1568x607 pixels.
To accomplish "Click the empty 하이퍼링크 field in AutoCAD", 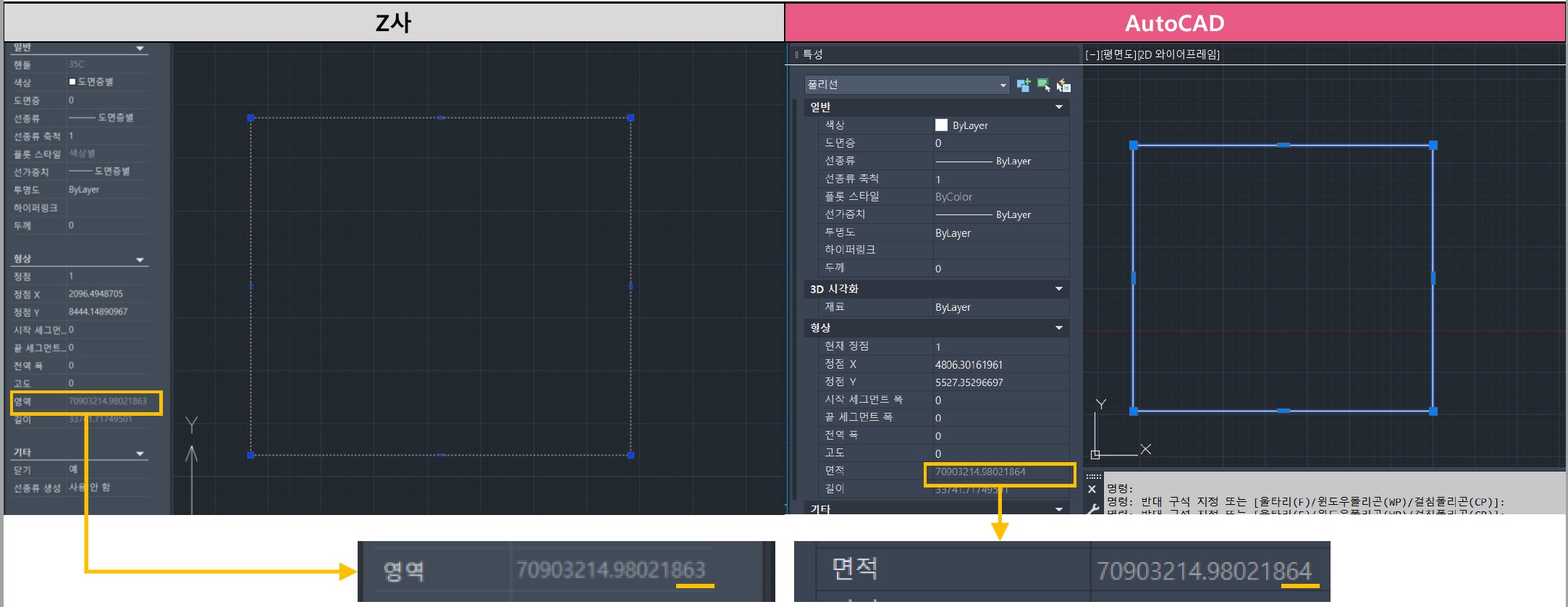I will [1001, 250].
